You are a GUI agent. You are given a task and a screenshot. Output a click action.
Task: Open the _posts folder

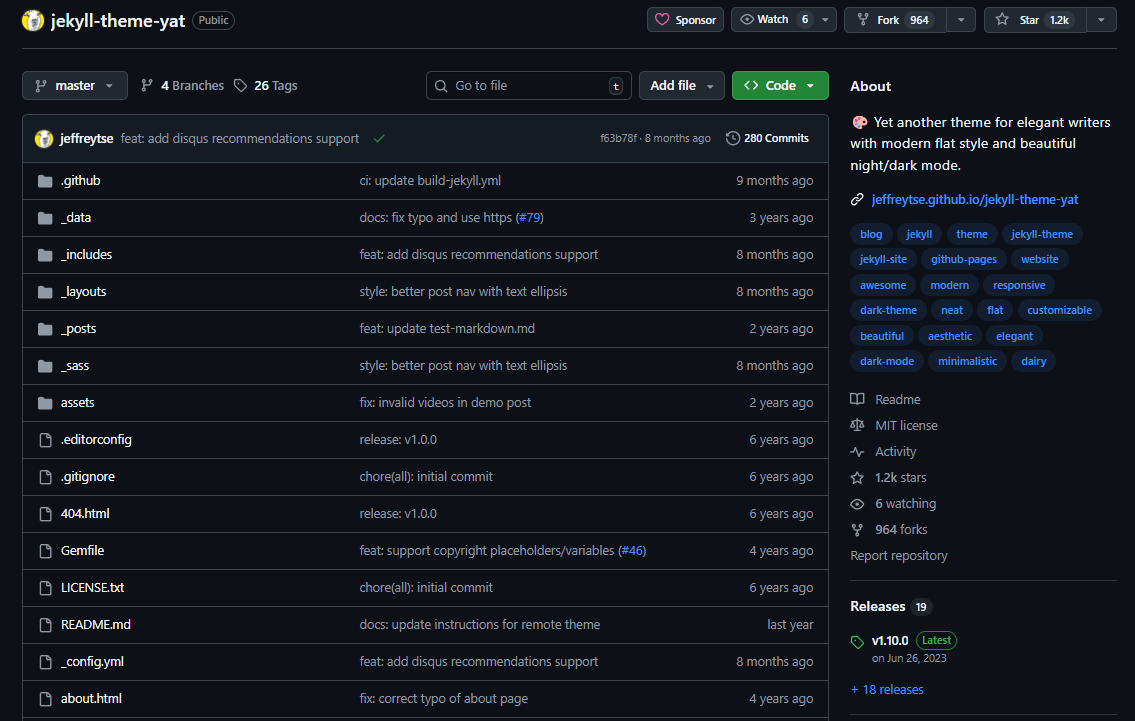tap(79, 328)
